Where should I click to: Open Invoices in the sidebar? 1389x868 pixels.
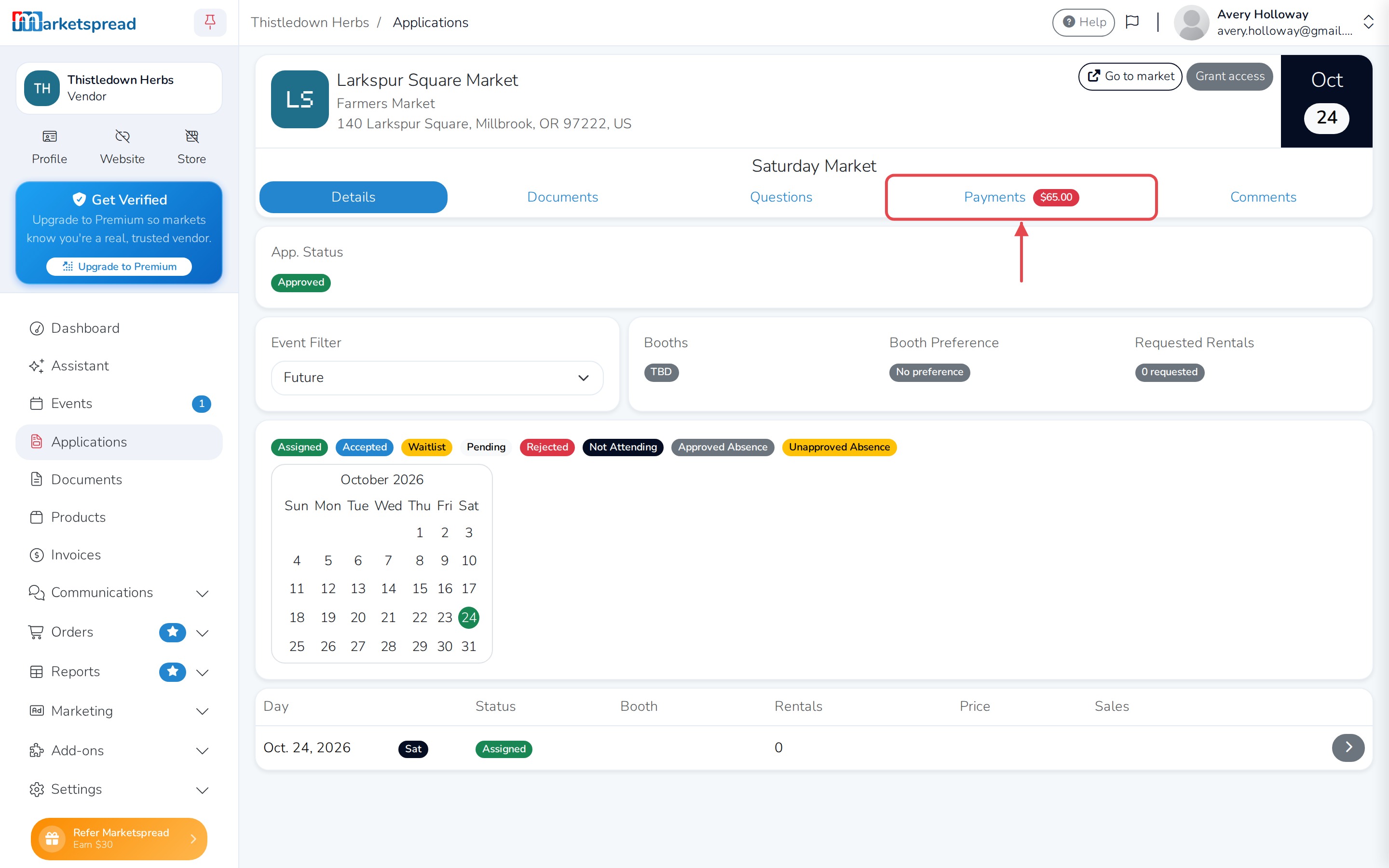point(119,555)
